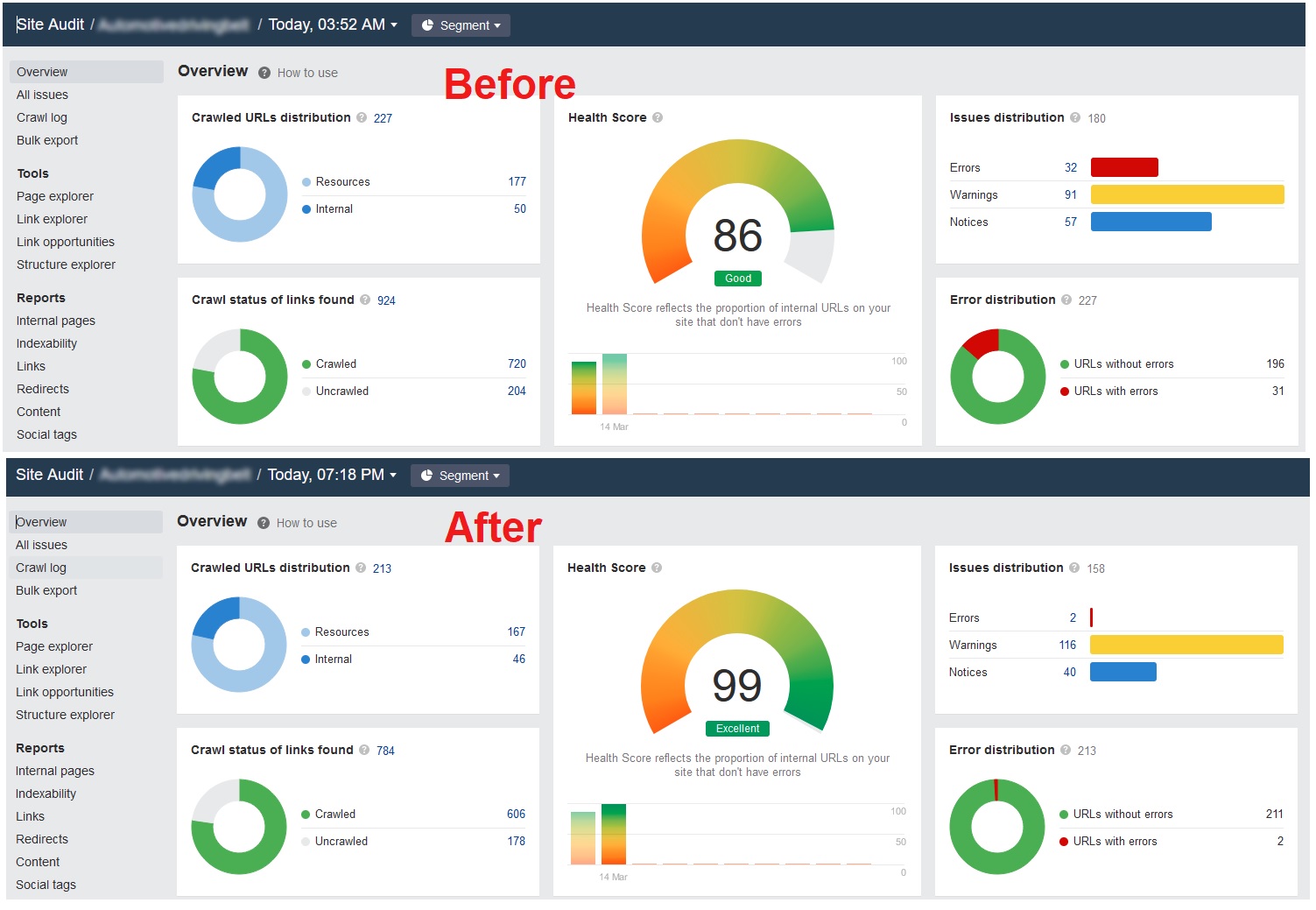Click 'URLs without errors' value 211
This screenshot has height=910, width=1316.
[1275, 814]
